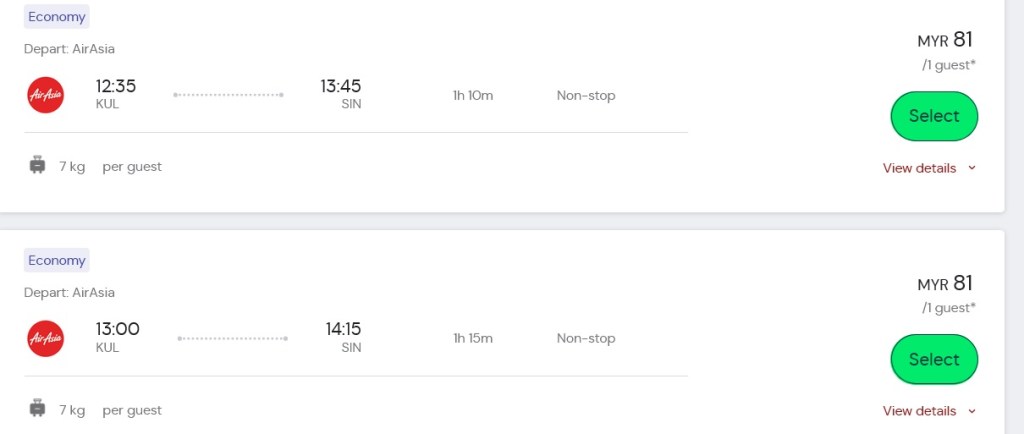Click baggage icon on the 12:35 flight
1024x434 pixels.
38,166
